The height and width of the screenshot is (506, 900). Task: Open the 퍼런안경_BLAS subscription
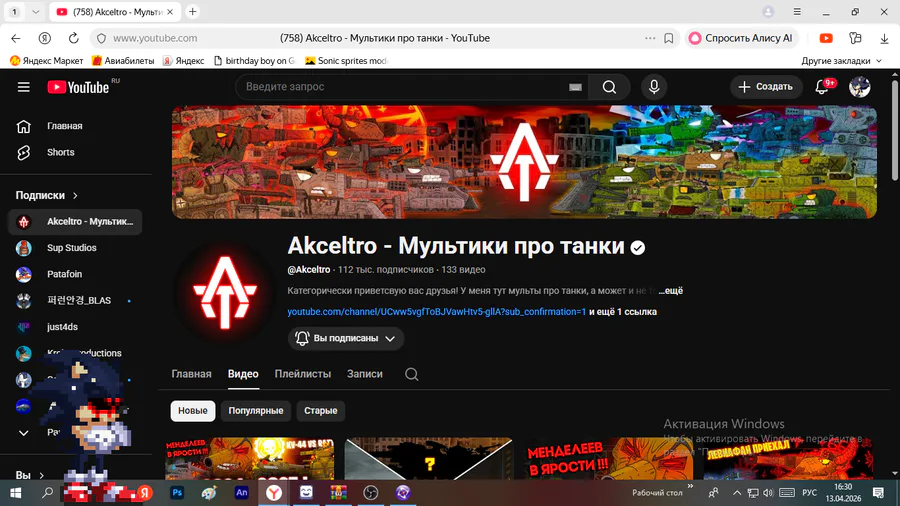pyautogui.click(x=75, y=301)
